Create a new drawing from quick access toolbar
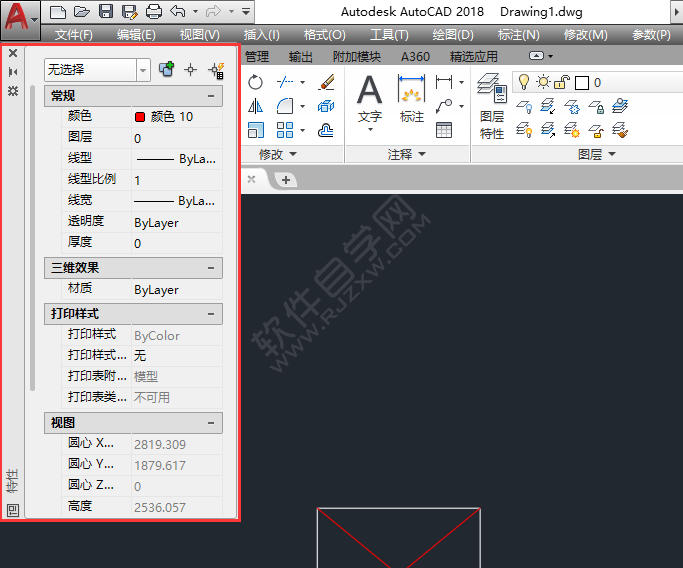This screenshot has width=683, height=568. [58, 11]
